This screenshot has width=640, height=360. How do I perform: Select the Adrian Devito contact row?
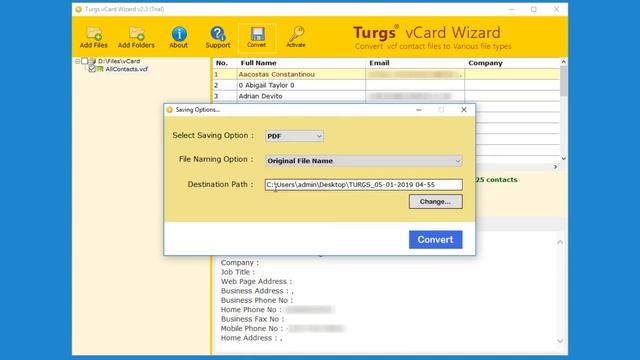coord(386,96)
